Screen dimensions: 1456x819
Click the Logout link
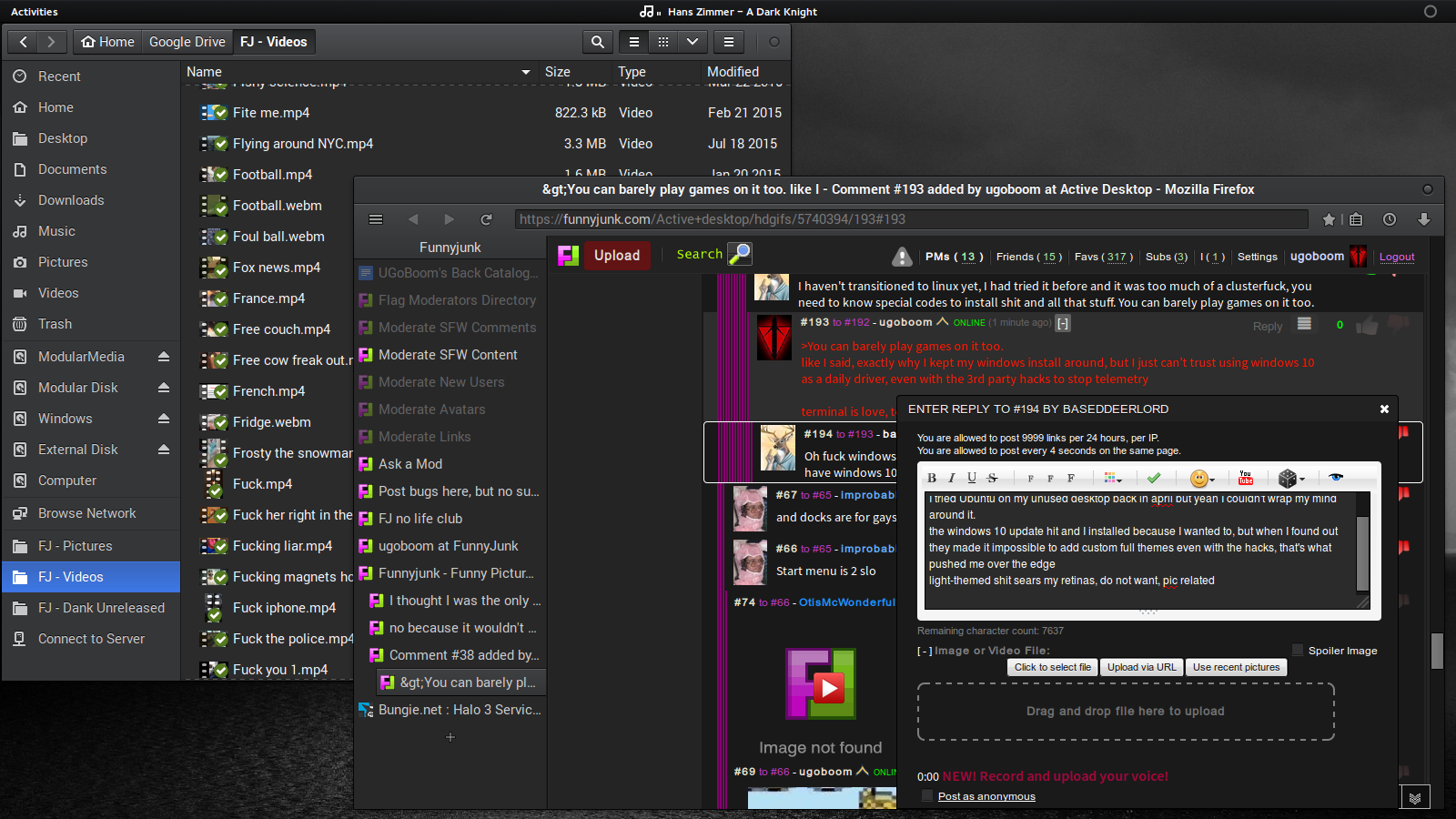[1397, 257]
